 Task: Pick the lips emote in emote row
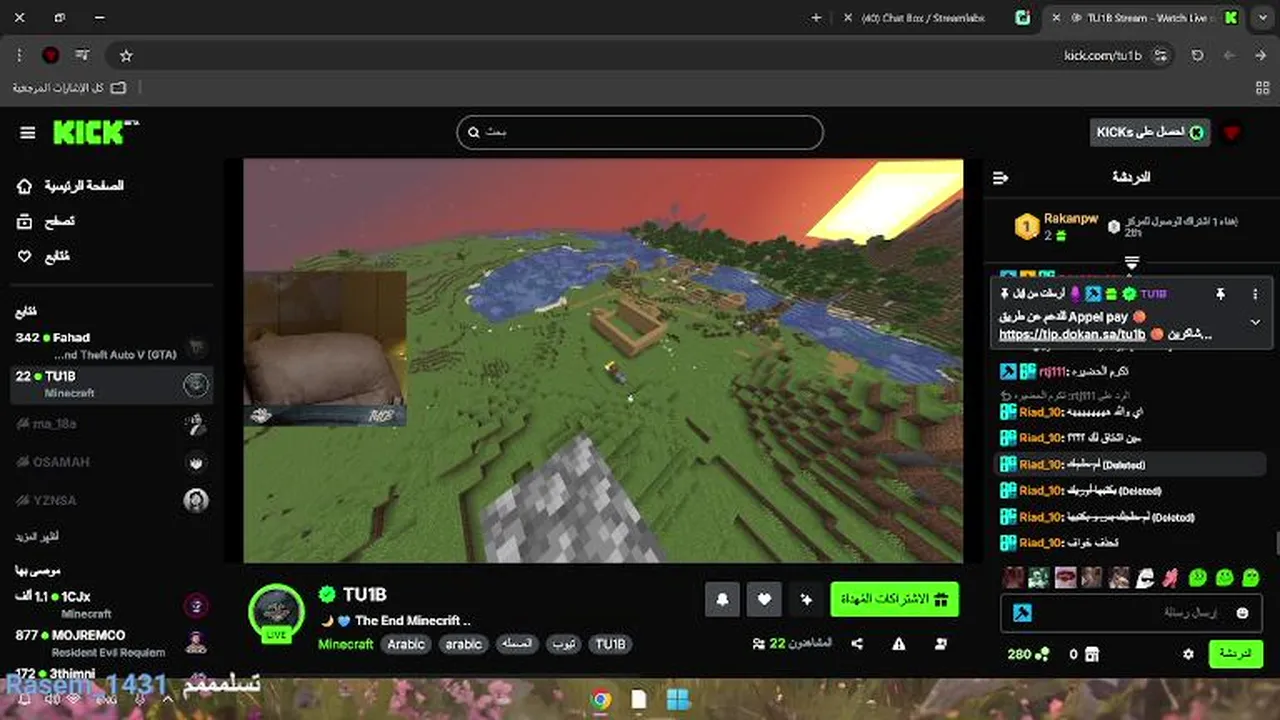click(x=1066, y=577)
